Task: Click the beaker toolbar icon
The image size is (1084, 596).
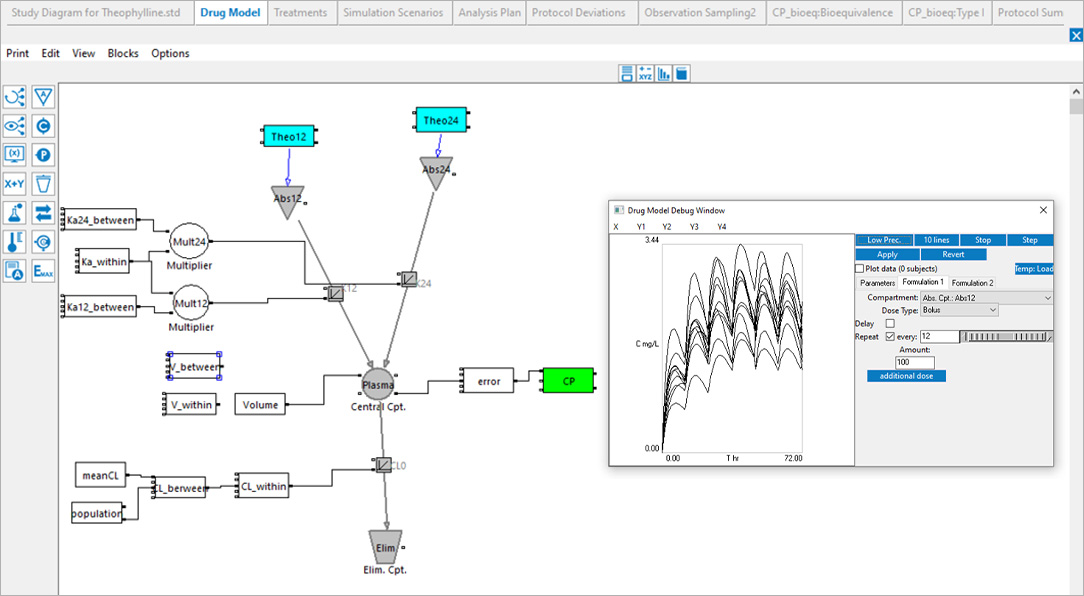Action: coord(682,74)
